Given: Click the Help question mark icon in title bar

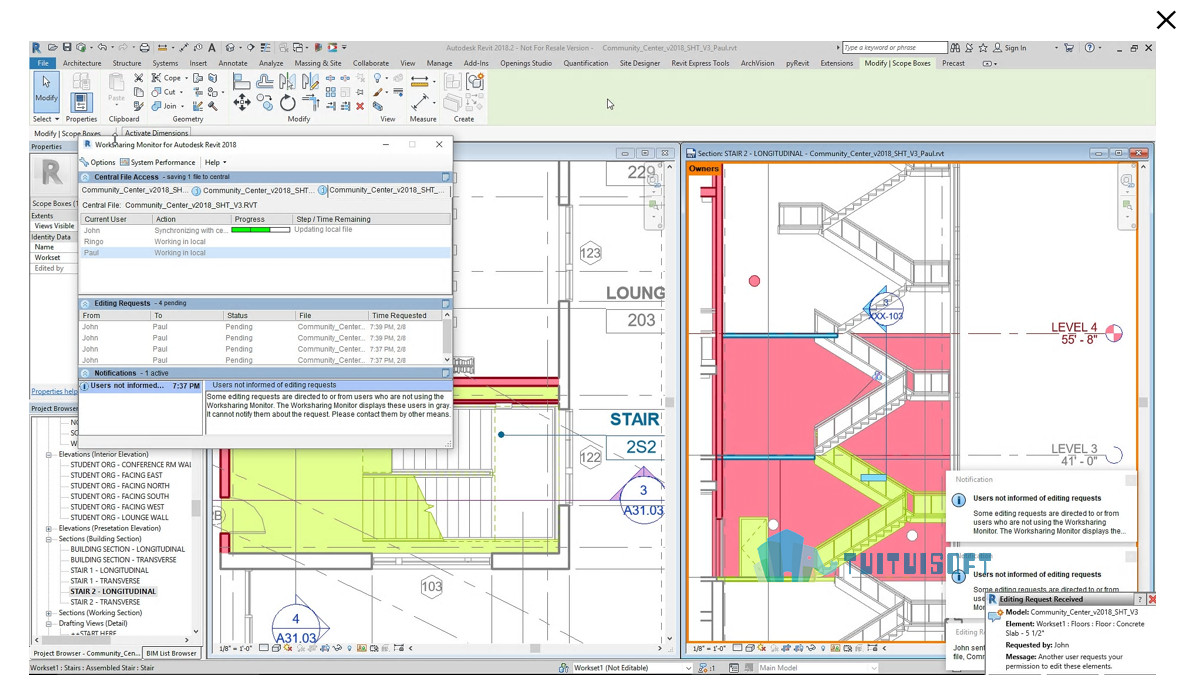Looking at the screenshot, I should click(1090, 48).
